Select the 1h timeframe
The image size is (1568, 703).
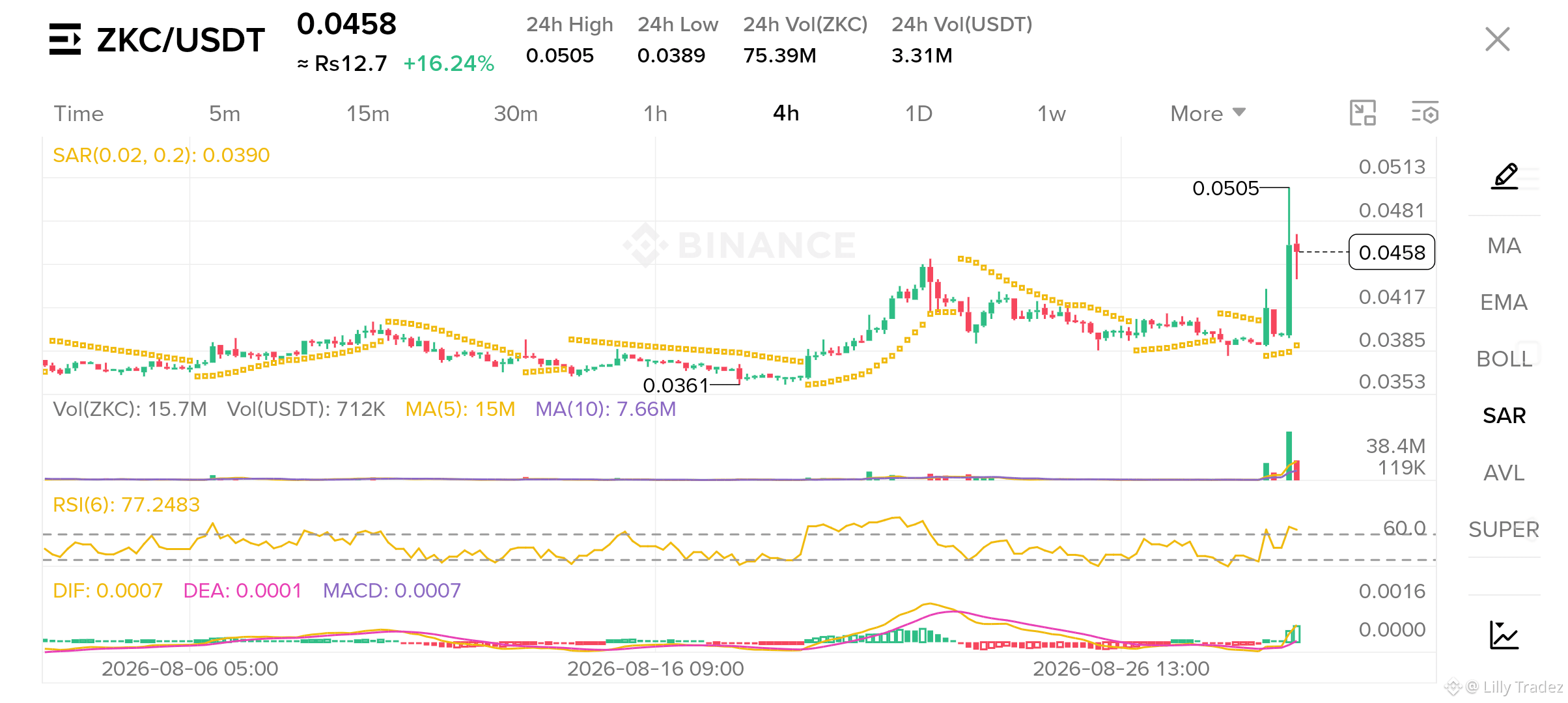click(655, 113)
